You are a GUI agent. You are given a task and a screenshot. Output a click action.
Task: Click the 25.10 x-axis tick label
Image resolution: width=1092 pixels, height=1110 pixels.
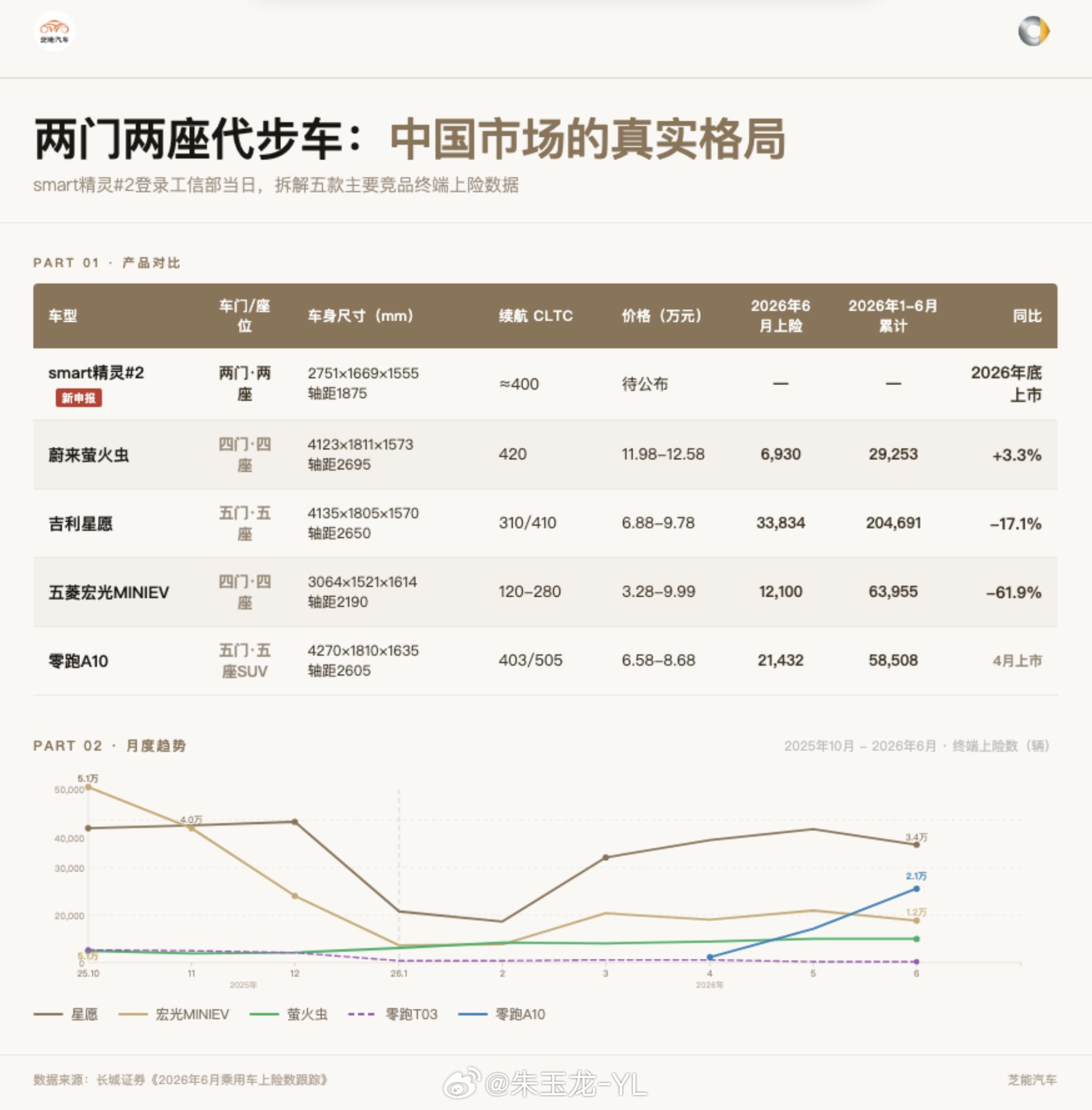[x=88, y=974]
